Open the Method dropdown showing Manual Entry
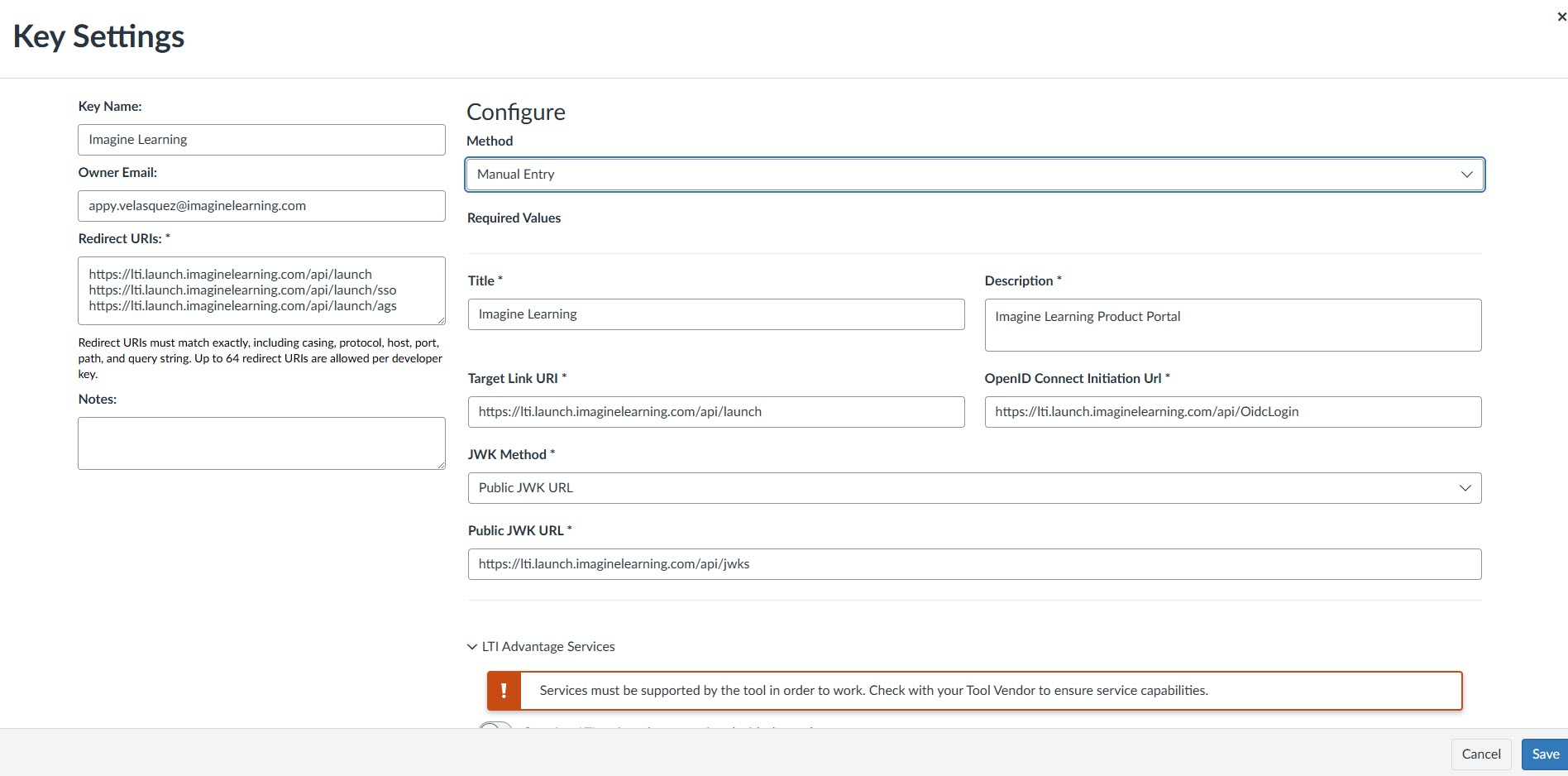This screenshot has width=1568, height=776. (x=975, y=175)
